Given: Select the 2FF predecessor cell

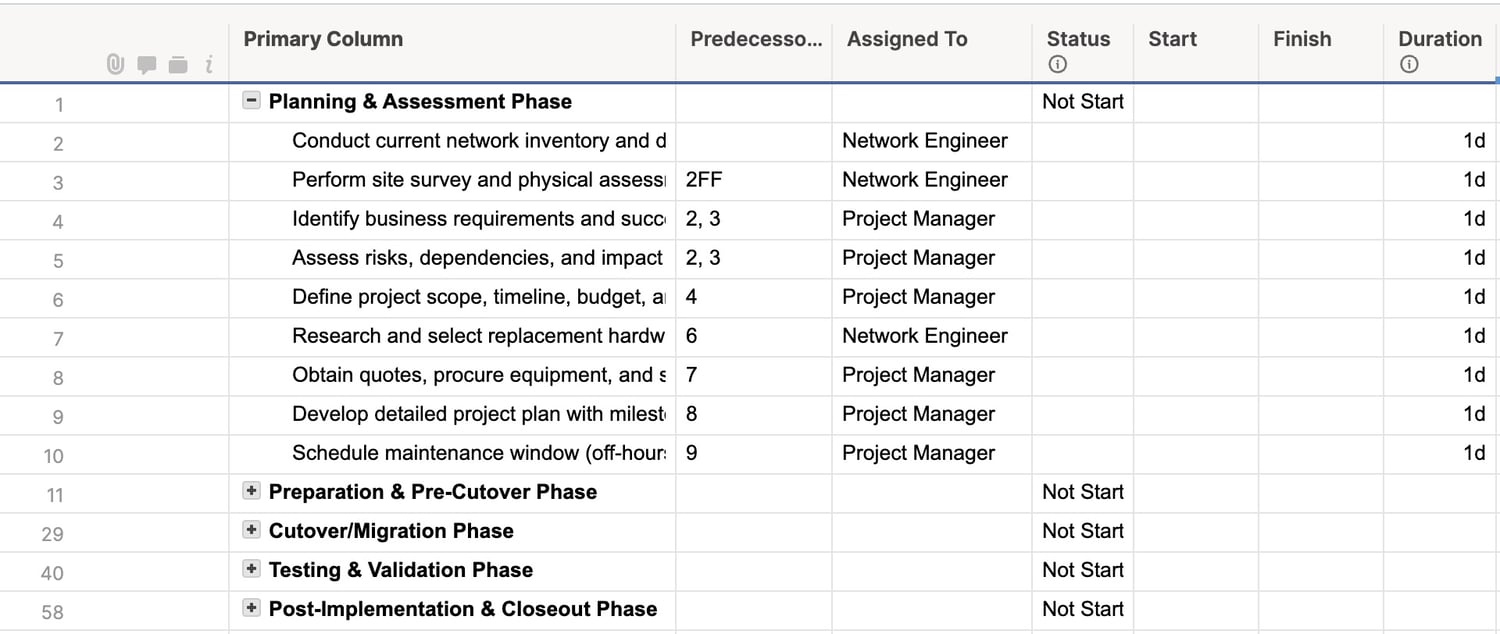Looking at the screenshot, I should [x=753, y=180].
